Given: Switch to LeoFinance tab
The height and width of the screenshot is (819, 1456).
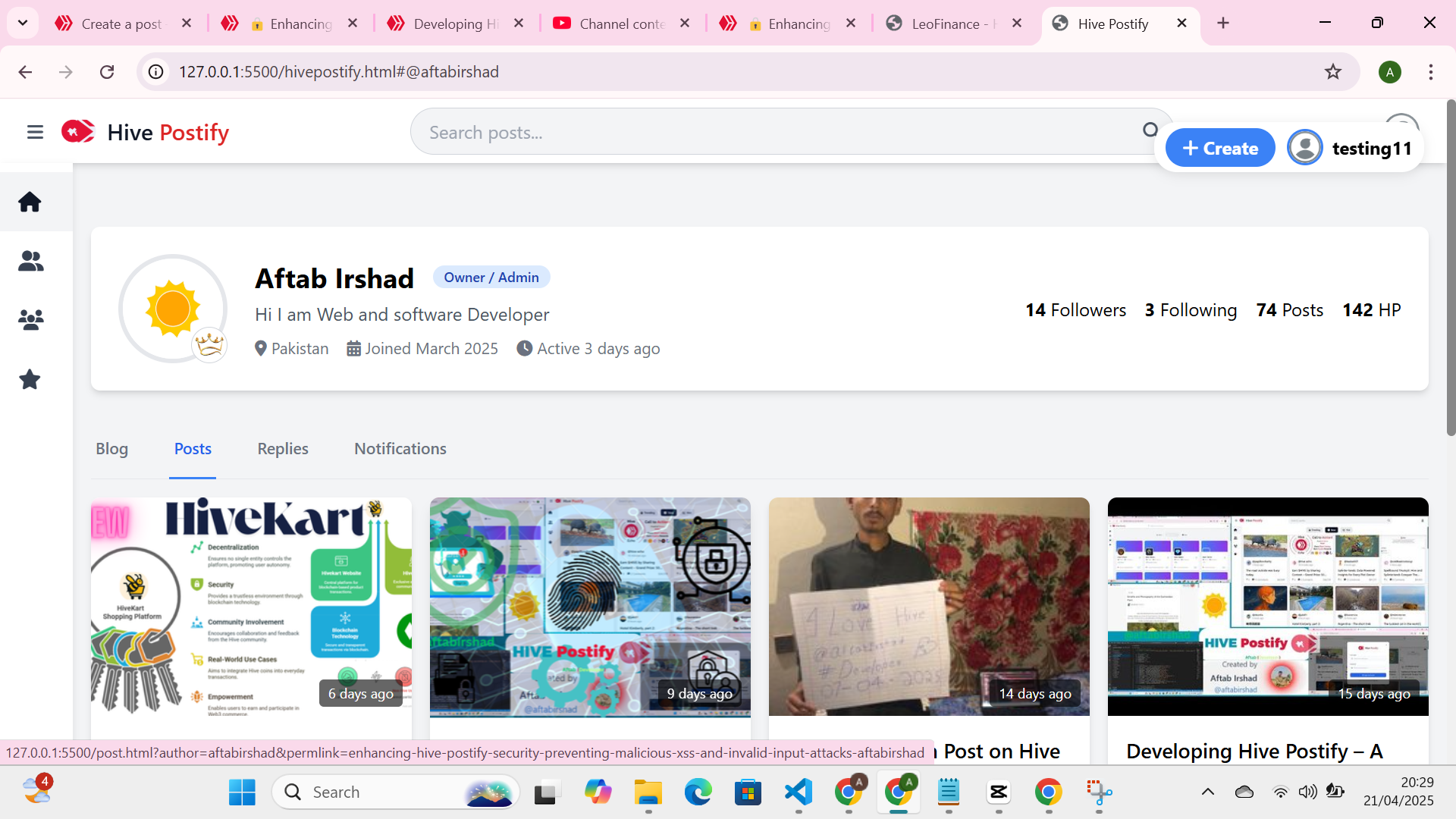Looking at the screenshot, I should tap(954, 24).
